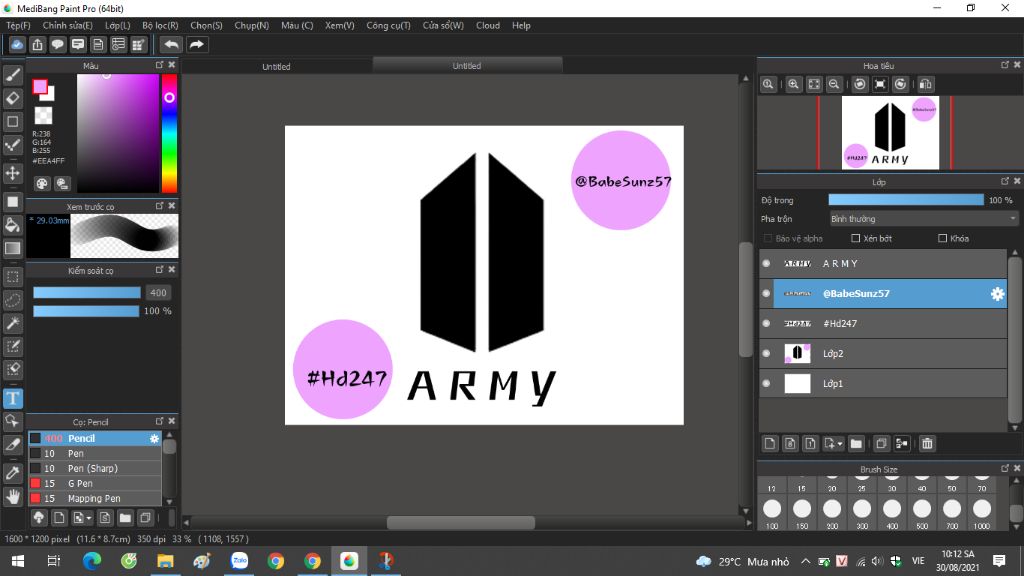Open the Tệp(F) menu
1024x576 pixels.
click(18, 25)
